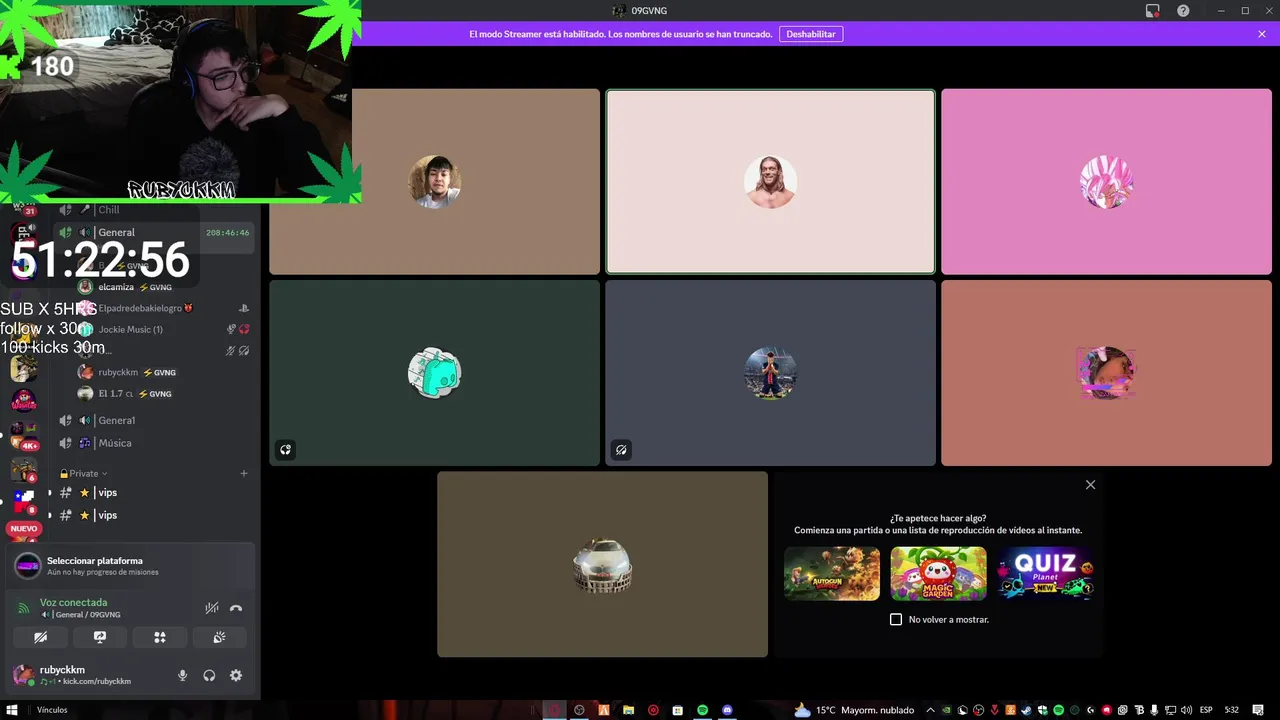Open the Chill voice channel
1280x720 pixels.
coord(155,210)
